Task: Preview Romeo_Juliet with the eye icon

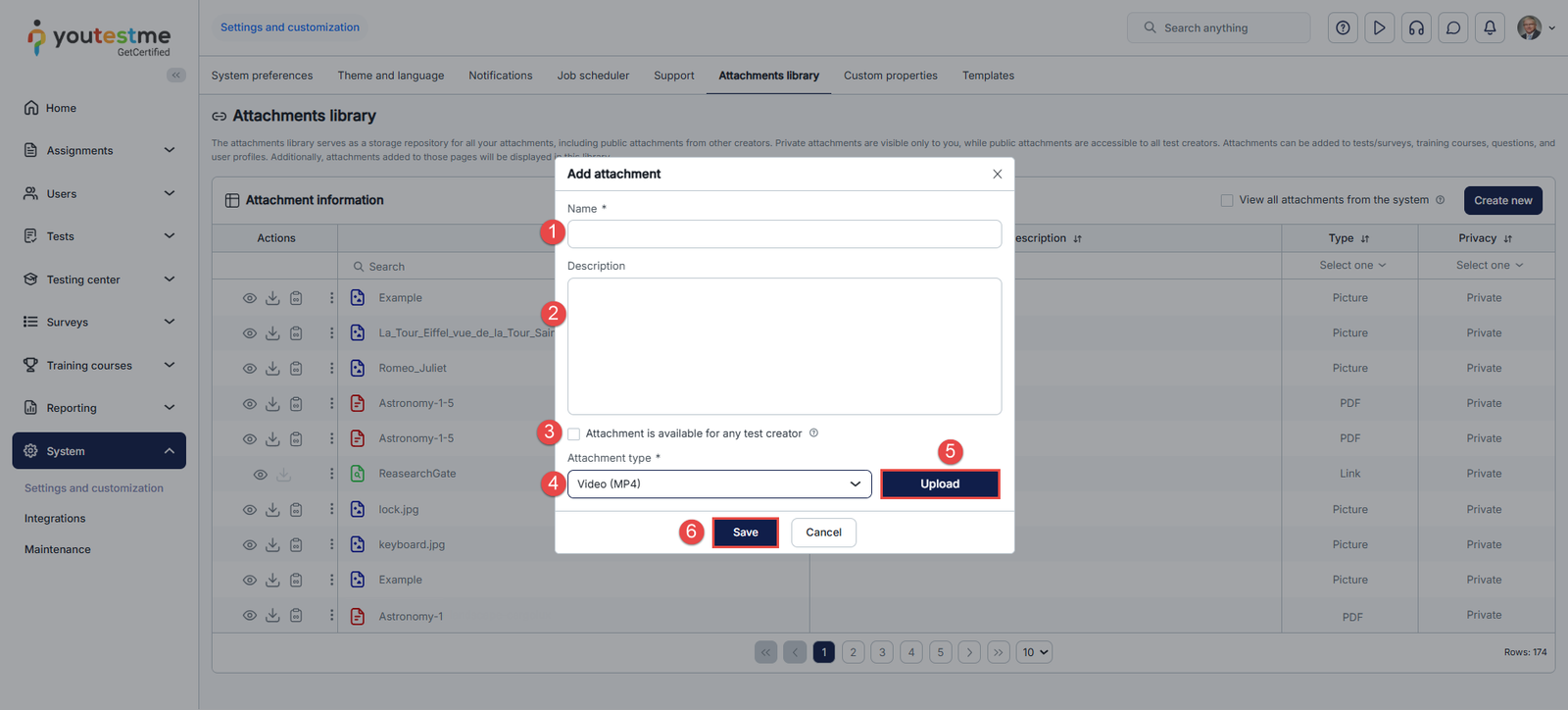Action: tap(250, 369)
